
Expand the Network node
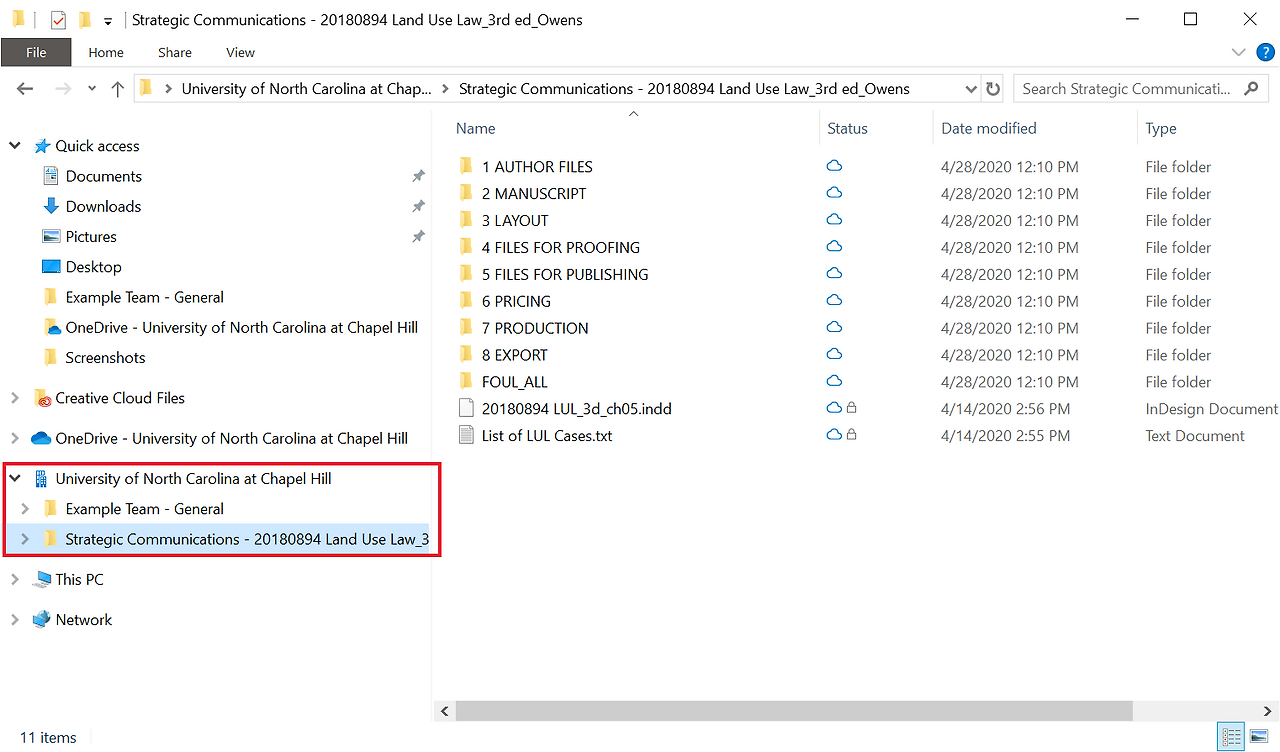pyautogui.click(x=15, y=620)
